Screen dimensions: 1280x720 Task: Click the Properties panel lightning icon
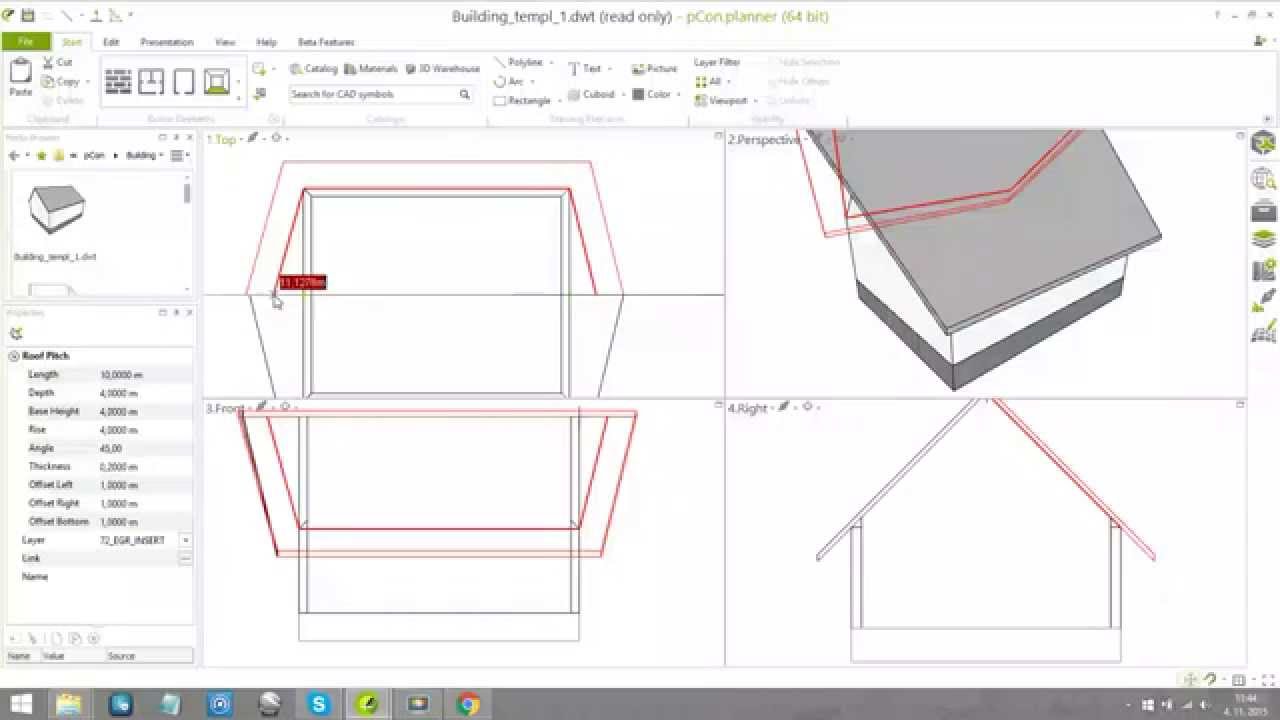16,334
